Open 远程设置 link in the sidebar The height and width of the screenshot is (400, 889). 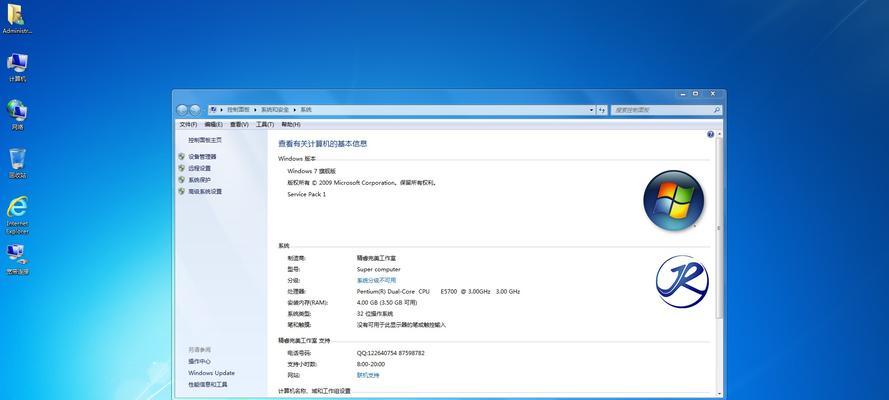[200, 168]
